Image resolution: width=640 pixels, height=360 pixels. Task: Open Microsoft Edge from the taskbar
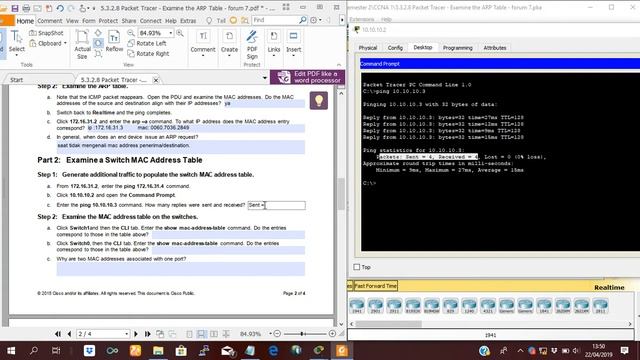[x=273, y=351]
